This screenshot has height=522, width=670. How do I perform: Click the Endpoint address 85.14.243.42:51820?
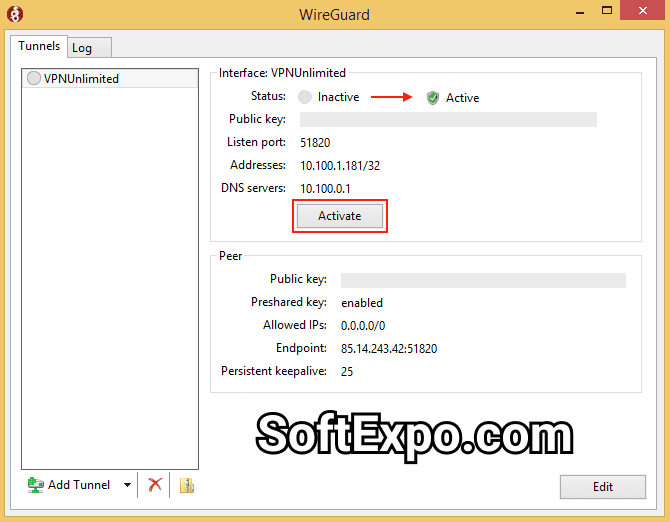point(389,348)
